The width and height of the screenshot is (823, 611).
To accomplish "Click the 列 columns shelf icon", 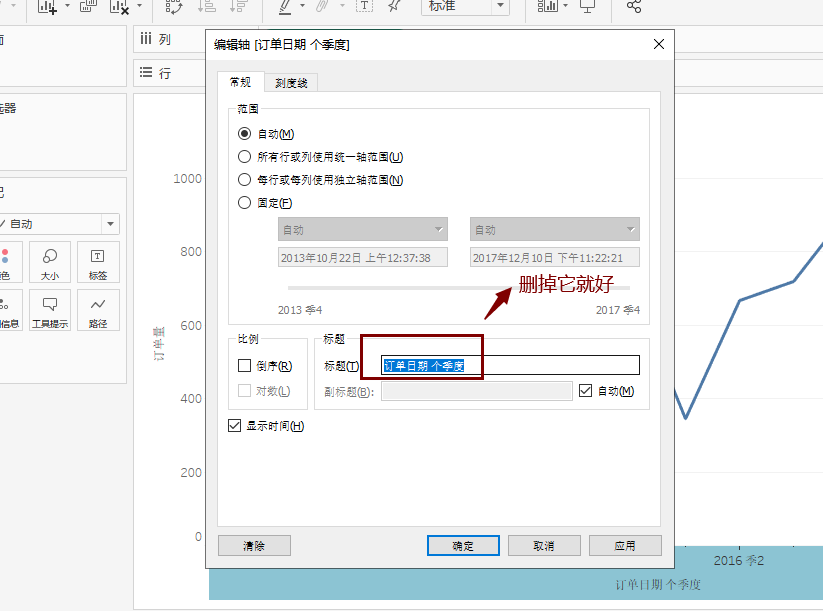I will point(146,39).
